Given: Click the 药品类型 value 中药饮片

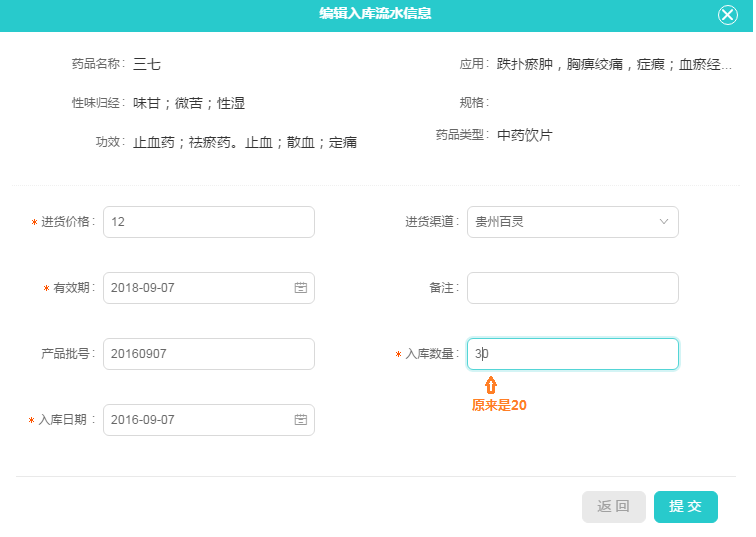Looking at the screenshot, I should click(524, 135).
